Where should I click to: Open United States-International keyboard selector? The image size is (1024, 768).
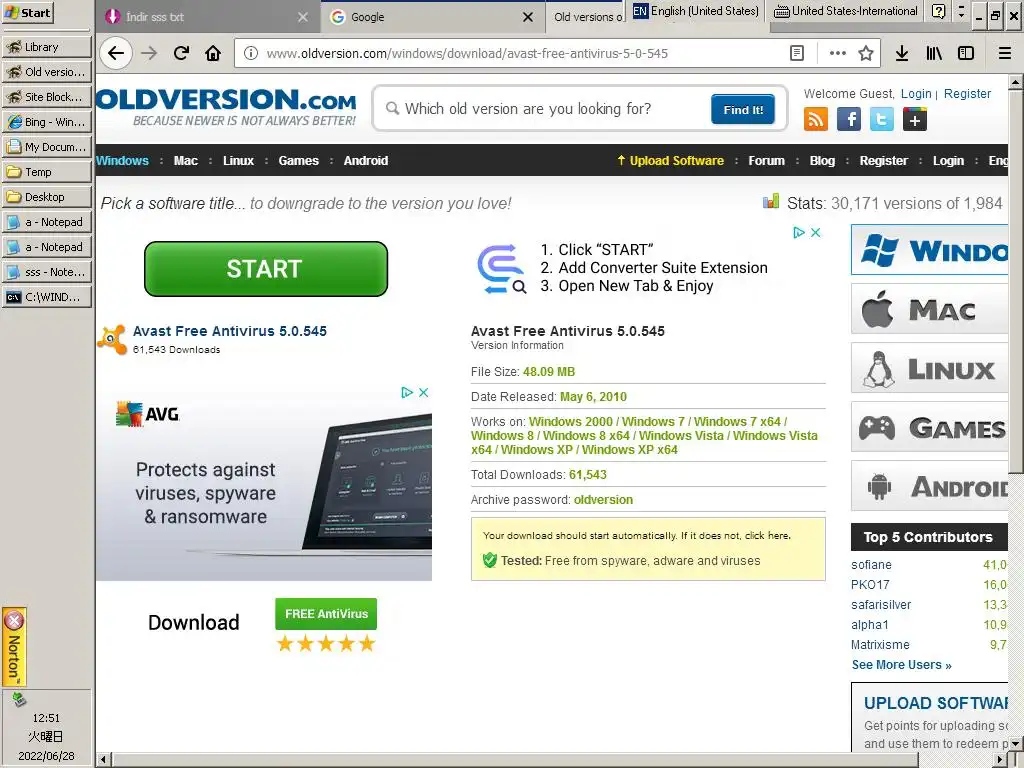846,11
